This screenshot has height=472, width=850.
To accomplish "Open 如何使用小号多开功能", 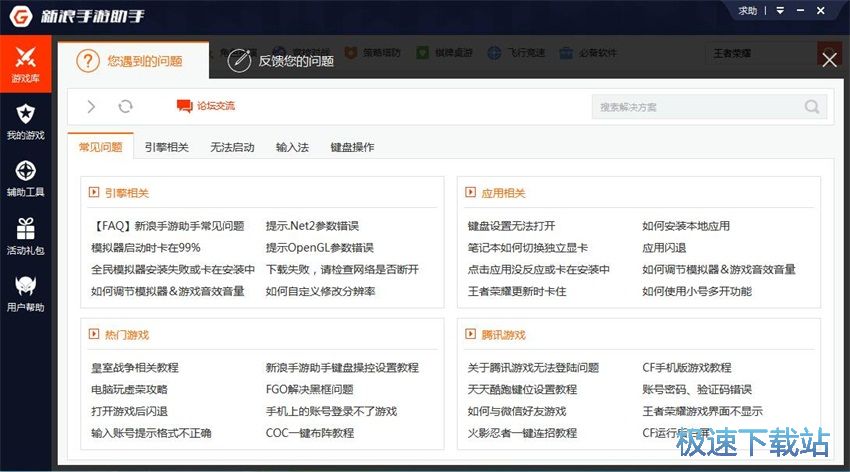I will tap(697, 291).
